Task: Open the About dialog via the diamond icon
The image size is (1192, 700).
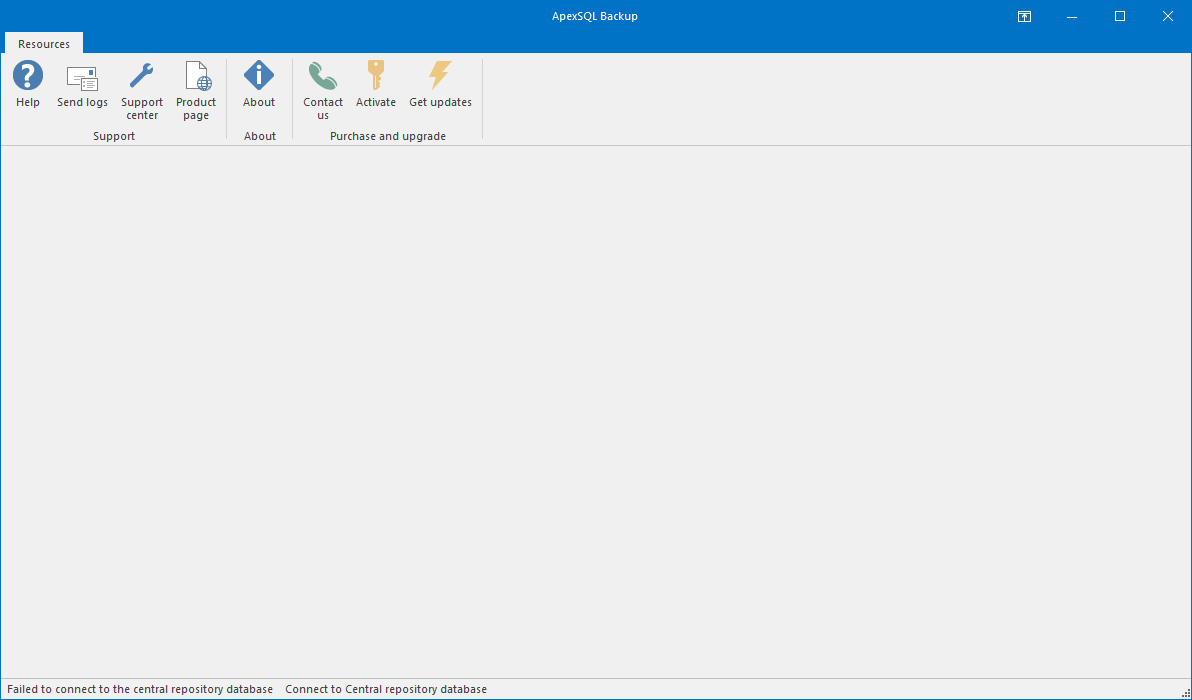Action: click(258, 75)
